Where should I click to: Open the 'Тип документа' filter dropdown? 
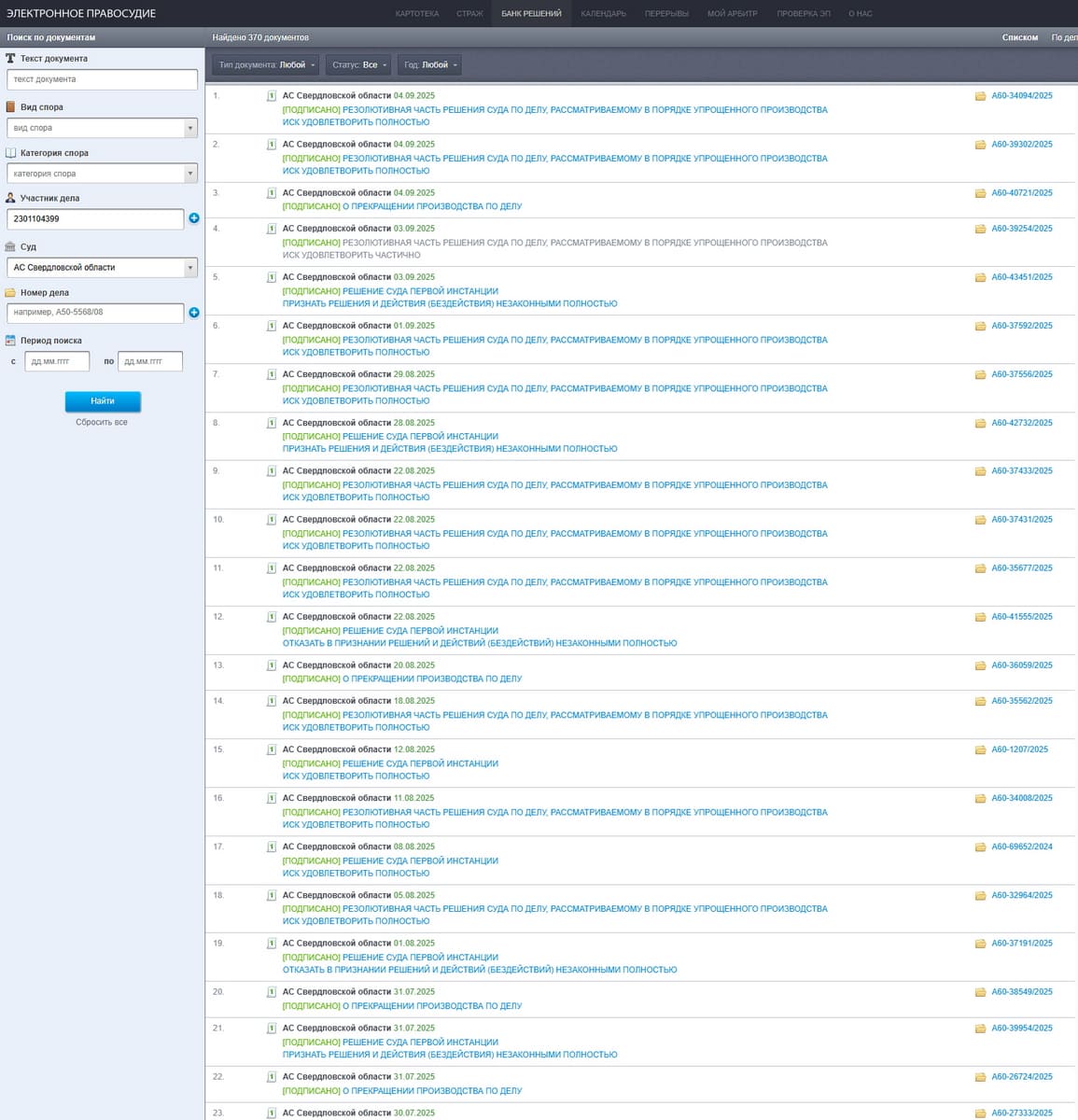tap(266, 65)
